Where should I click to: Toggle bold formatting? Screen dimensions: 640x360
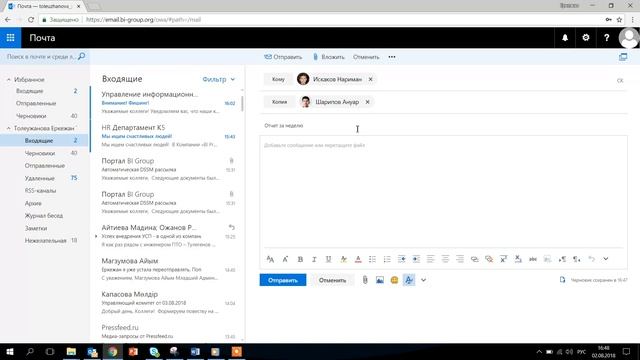pyautogui.click(x=300, y=259)
